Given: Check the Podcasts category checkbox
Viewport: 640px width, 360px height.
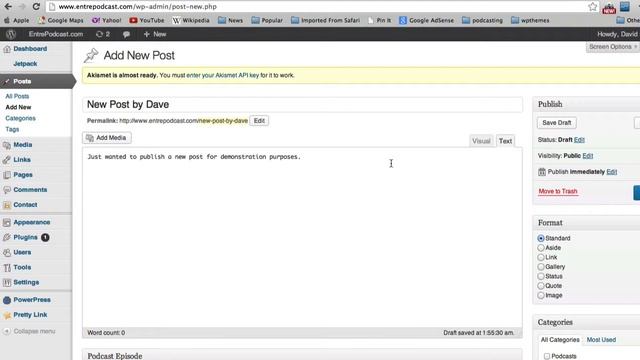Looking at the screenshot, I should (x=547, y=356).
